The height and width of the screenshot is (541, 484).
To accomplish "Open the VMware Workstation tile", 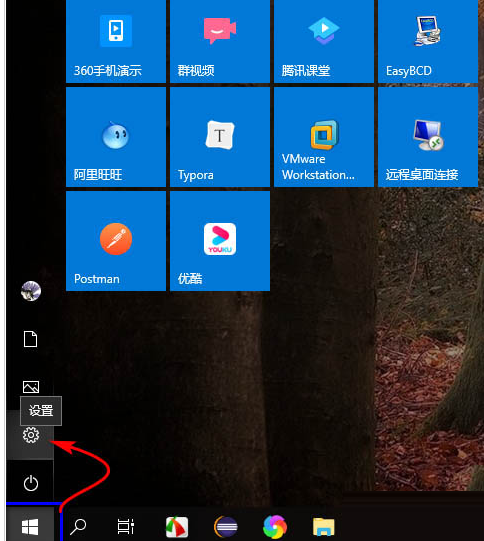I will [x=324, y=137].
